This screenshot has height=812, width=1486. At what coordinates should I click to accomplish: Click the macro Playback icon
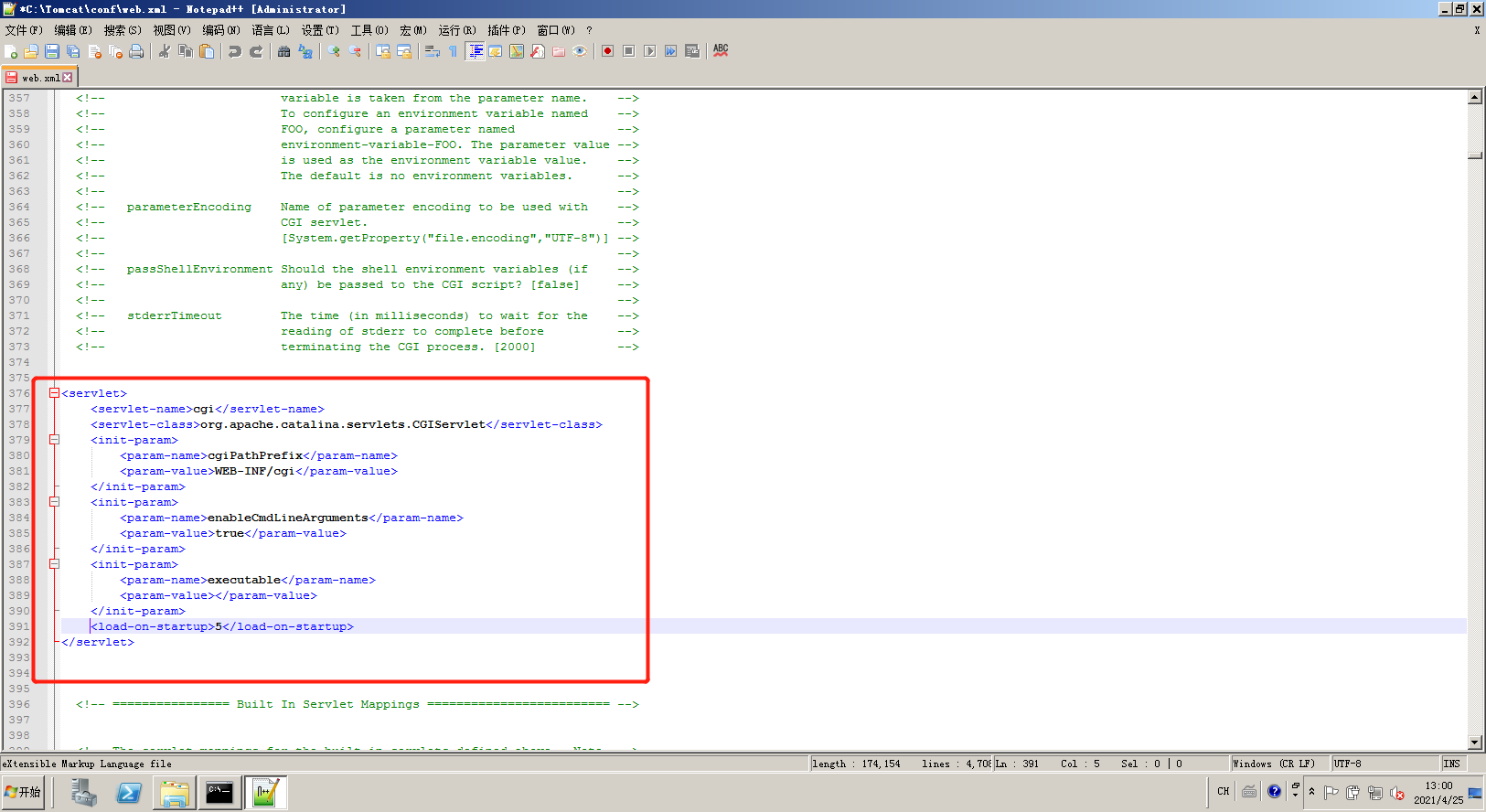coord(649,51)
